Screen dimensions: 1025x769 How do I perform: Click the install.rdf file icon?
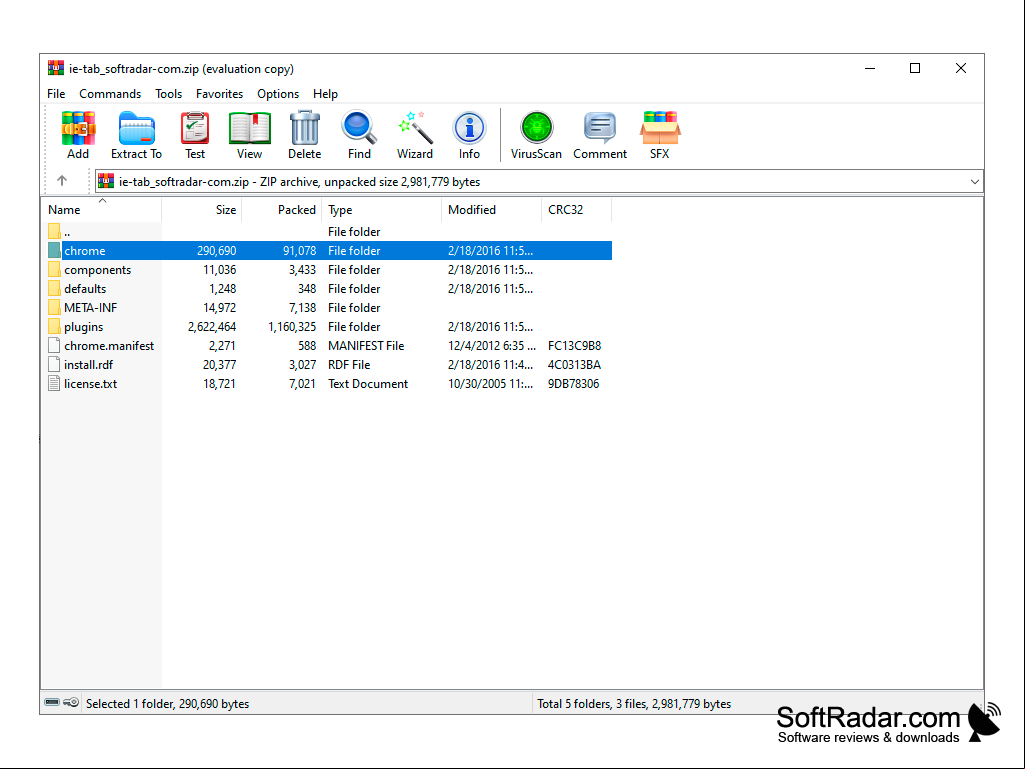[x=54, y=364]
